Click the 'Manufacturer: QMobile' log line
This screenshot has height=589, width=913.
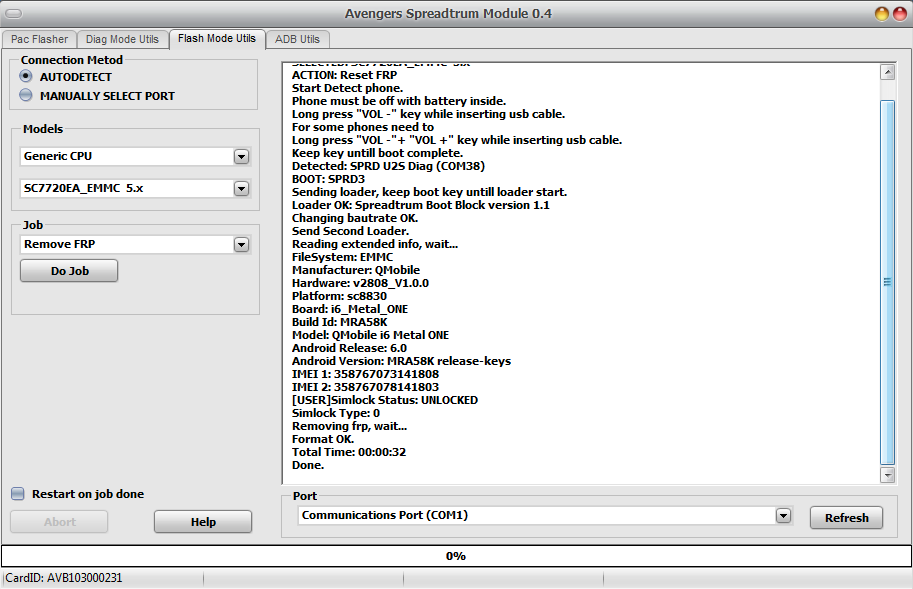tap(356, 270)
